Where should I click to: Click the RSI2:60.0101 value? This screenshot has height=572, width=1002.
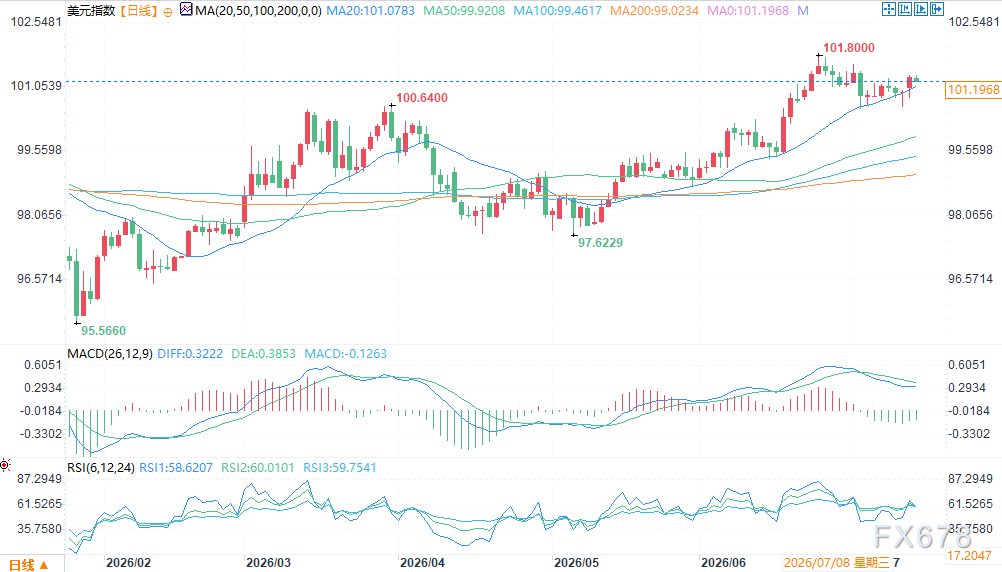tap(258, 468)
